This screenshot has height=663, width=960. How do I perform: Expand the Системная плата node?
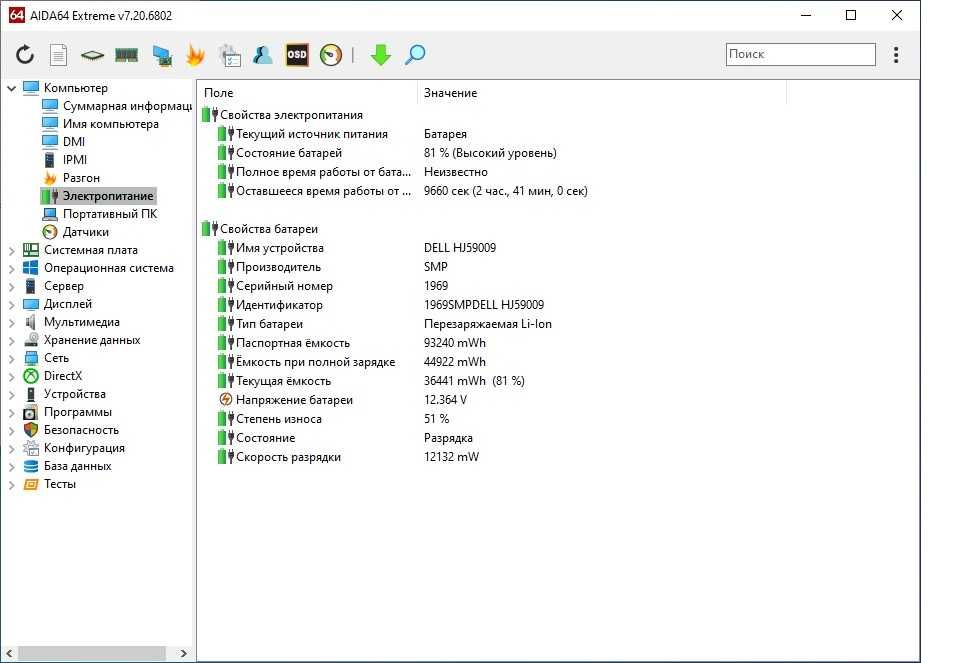click(x=11, y=250)
